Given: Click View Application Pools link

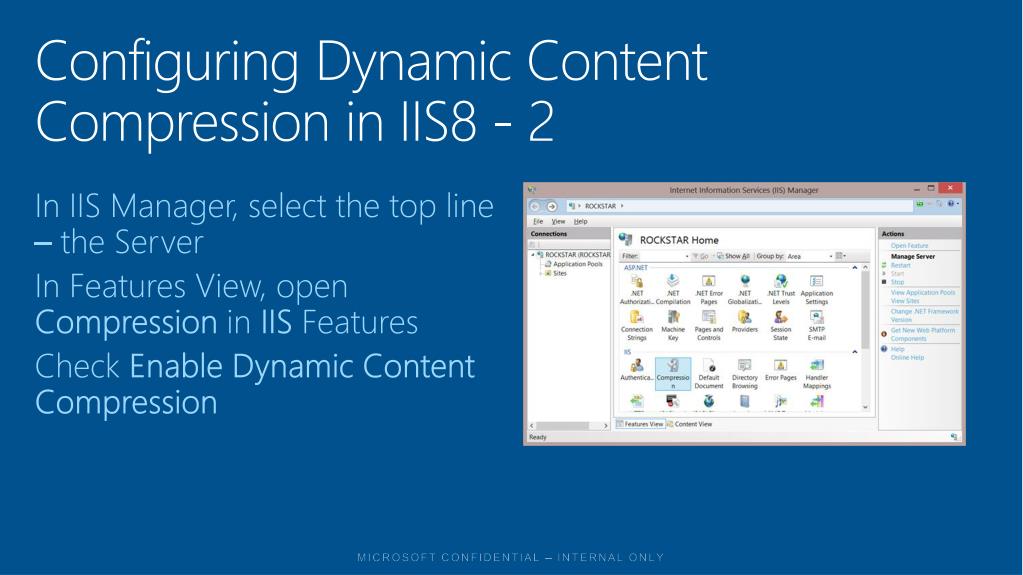Looking at the screenshot, I should coord(923,293).
